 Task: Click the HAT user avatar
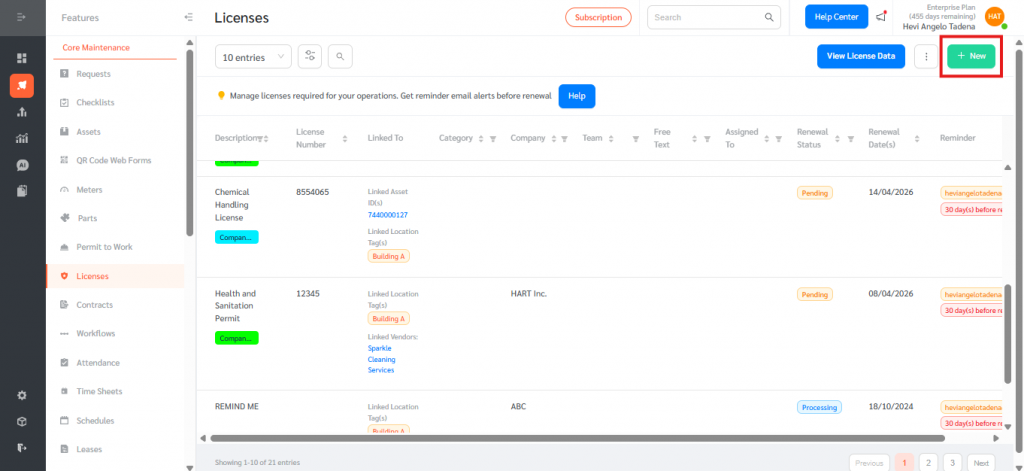pos(994,17)
